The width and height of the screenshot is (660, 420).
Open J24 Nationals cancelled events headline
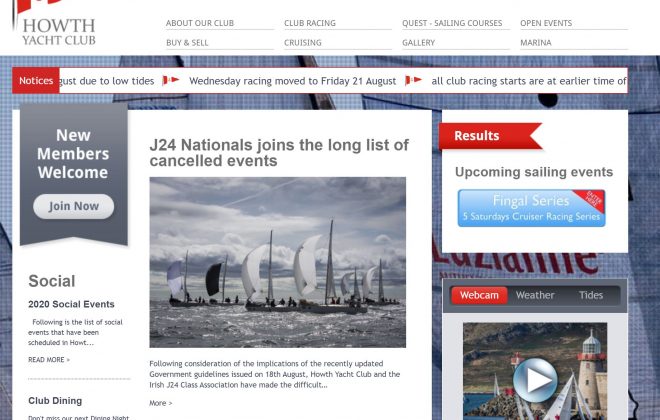(279, 153)
